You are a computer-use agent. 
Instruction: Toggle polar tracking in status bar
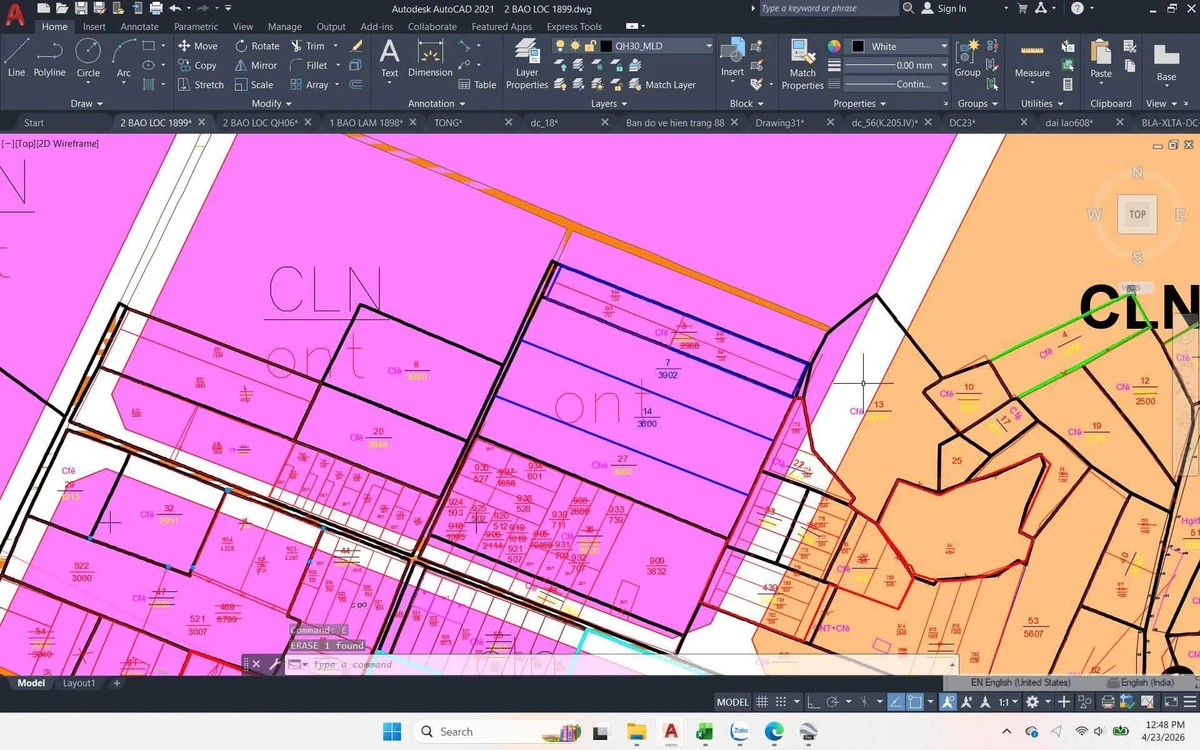(x=834, y=702)
